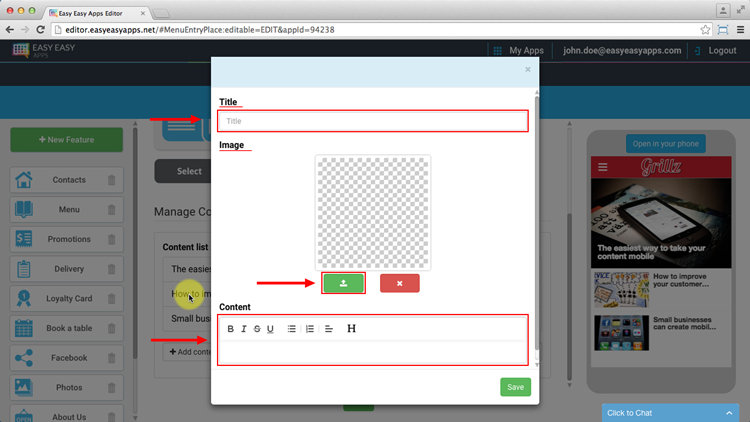Click the feature sidebar scrollbar
Screen dimensions: 750x422
[x=135, y=243]
